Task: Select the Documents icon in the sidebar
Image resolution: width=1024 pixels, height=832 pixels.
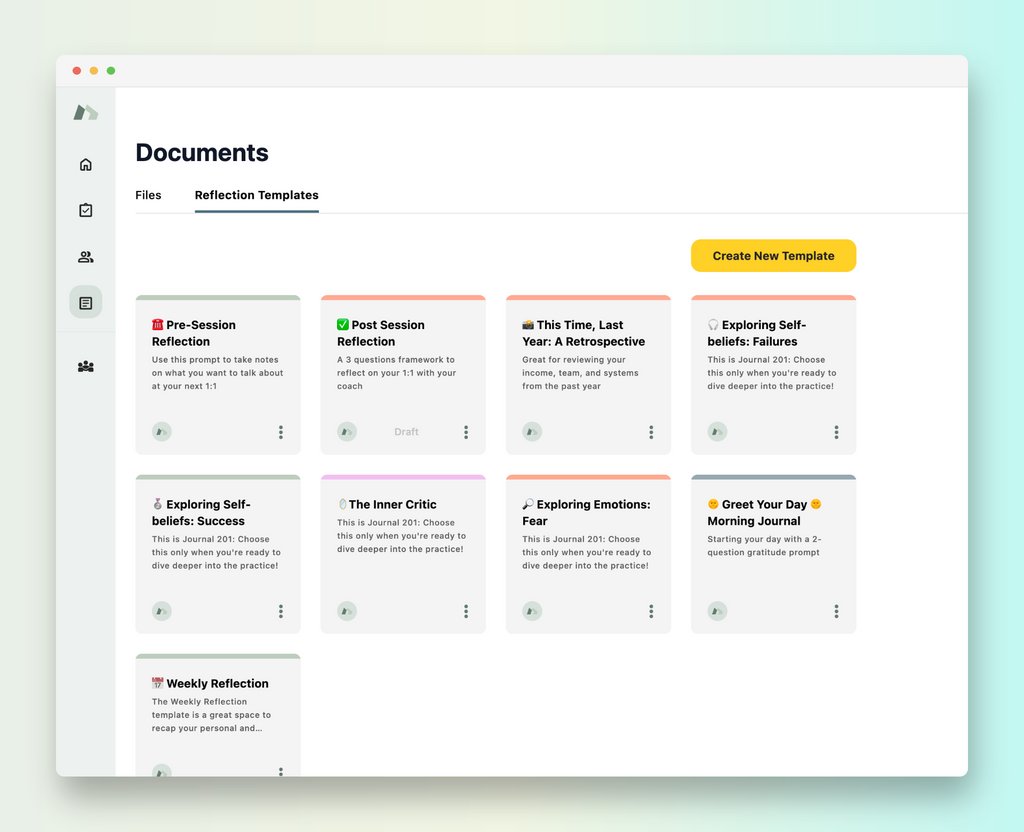Action: [86, 301]
